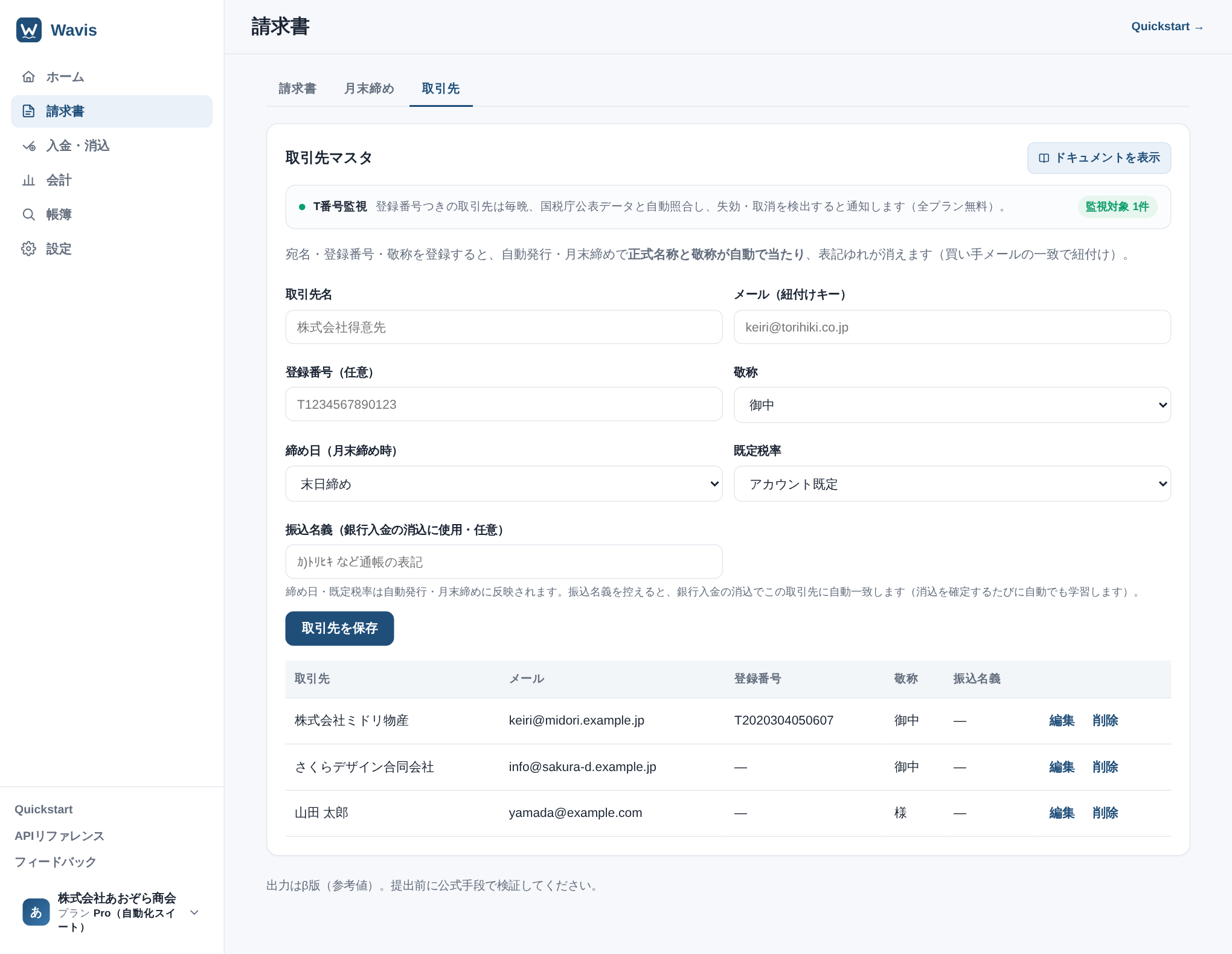Open Quickstart link in sidebar footer
This screenshot has height=954, width=1232.
tap(43, 809)
